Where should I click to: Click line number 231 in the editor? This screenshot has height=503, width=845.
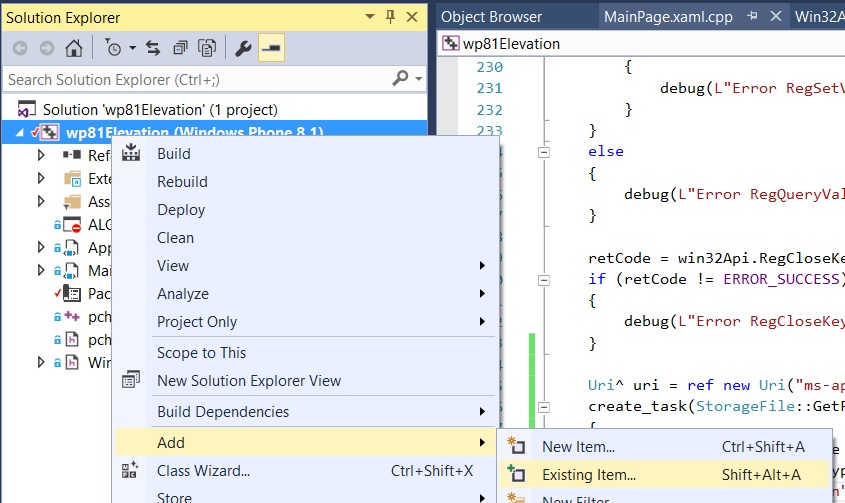489,88
